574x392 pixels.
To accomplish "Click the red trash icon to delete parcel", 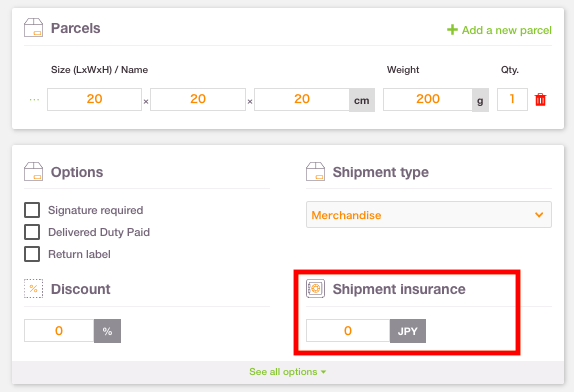I will 540,100.
